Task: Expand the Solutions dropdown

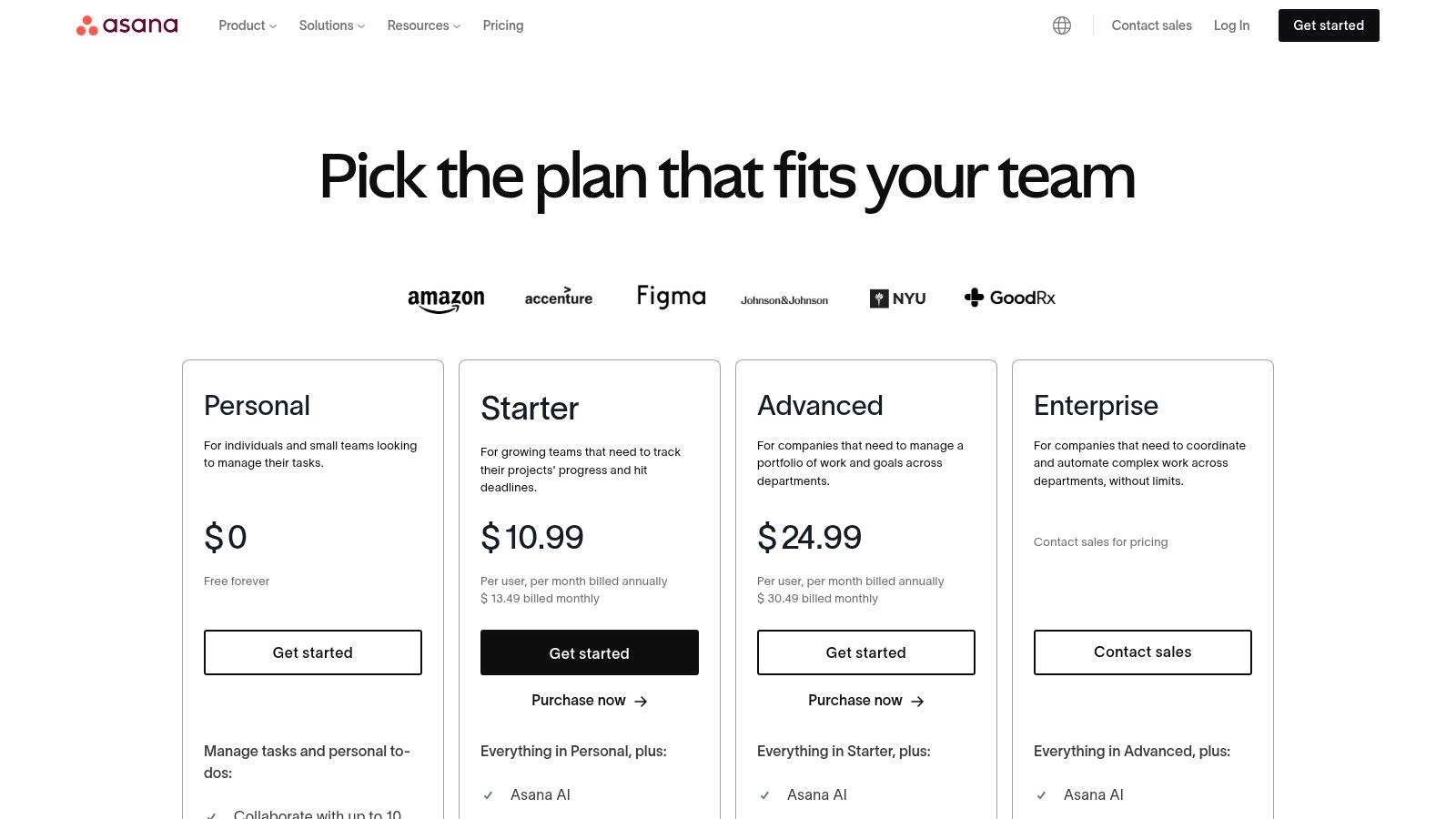Action: 330,25
